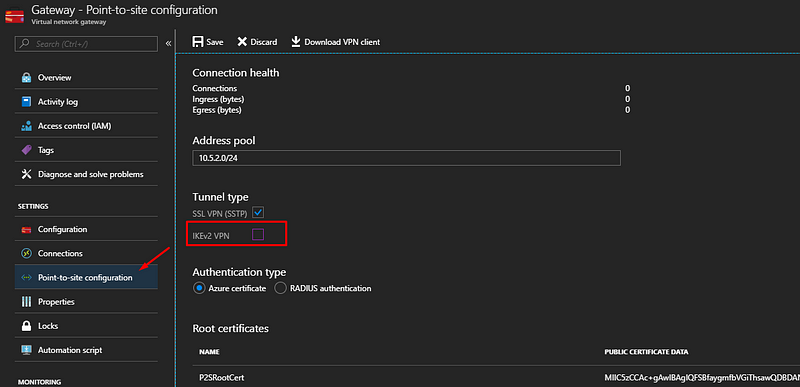The width and height of the screenshot is (800, 387).
Task: Download VPN client package
Action: point(335,42)
